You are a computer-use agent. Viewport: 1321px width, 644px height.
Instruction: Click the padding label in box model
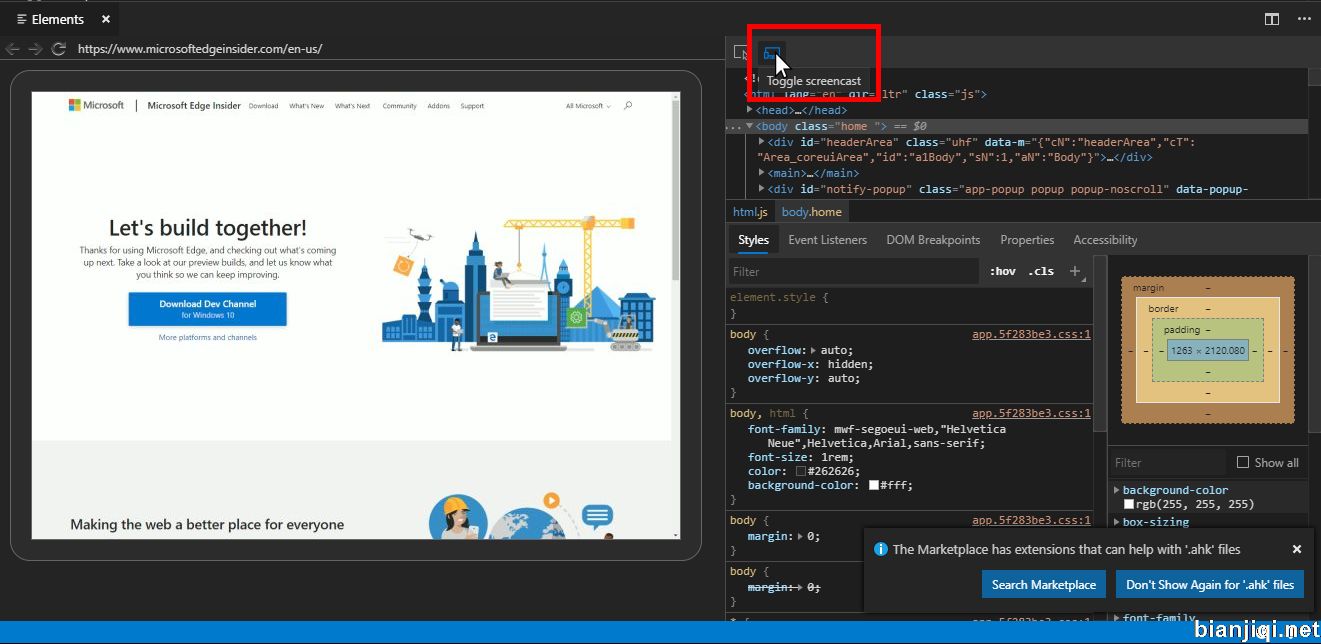[x=1181, y=330]
